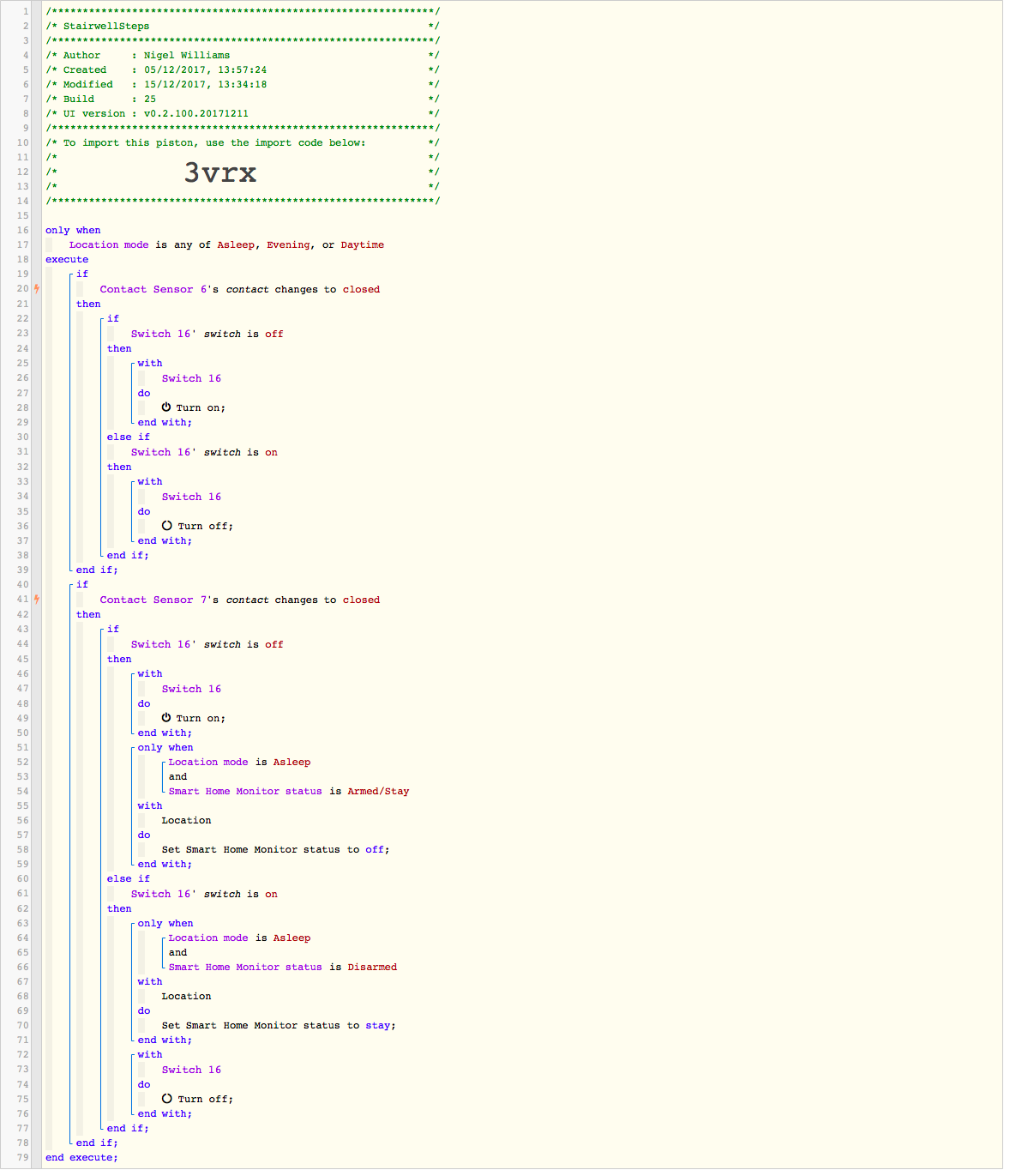This screenshot has height=1176, width=1010.
Task: Click the author name Nigel Williams
Action: pos(187,55)
